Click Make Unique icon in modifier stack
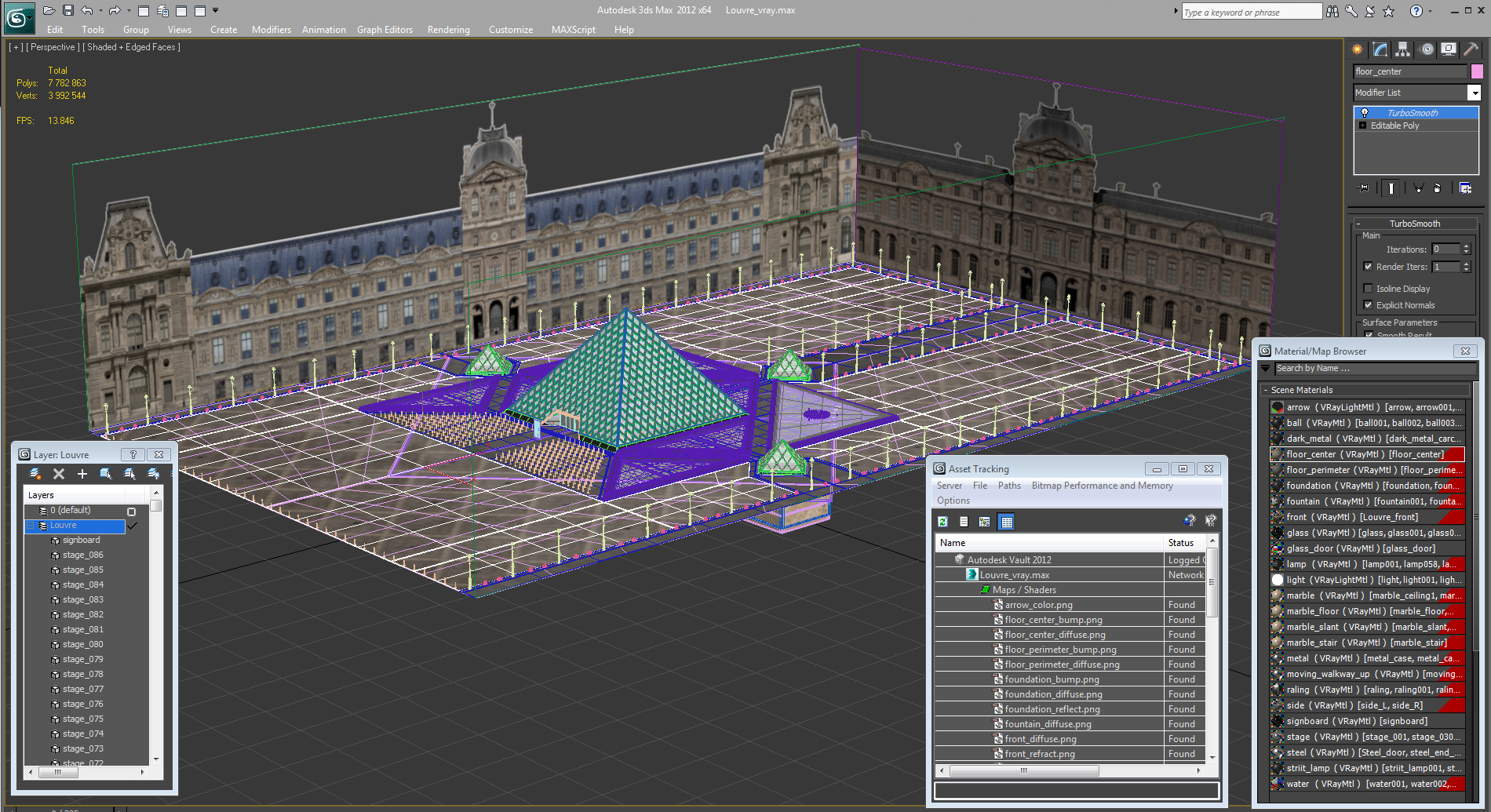The width and height of the screenshot is (1491, 812). coord(1419,188)
